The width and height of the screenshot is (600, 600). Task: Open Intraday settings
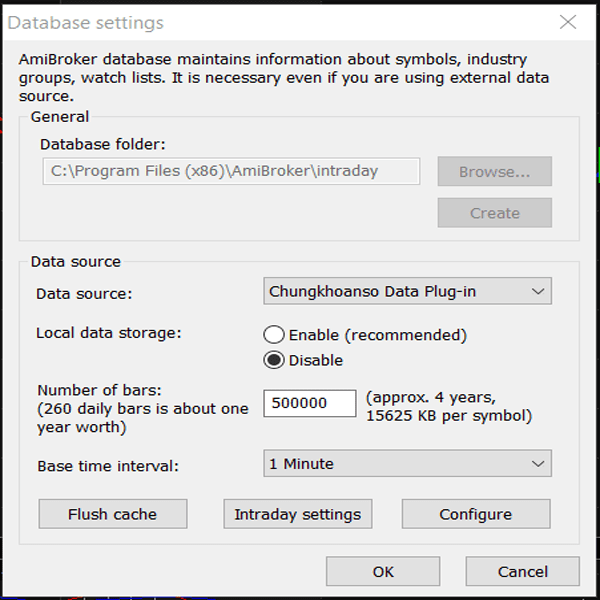click(298, 514)
